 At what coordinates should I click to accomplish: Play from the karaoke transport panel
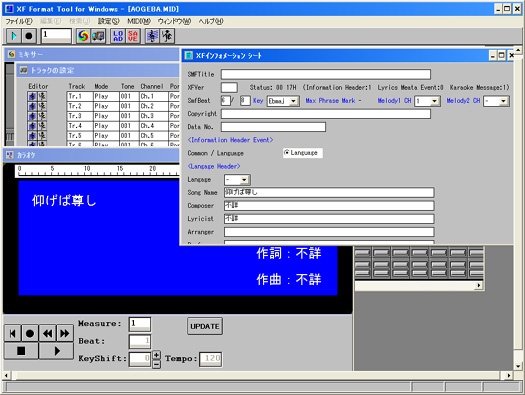pyautogui.click(x=56, y=351)
